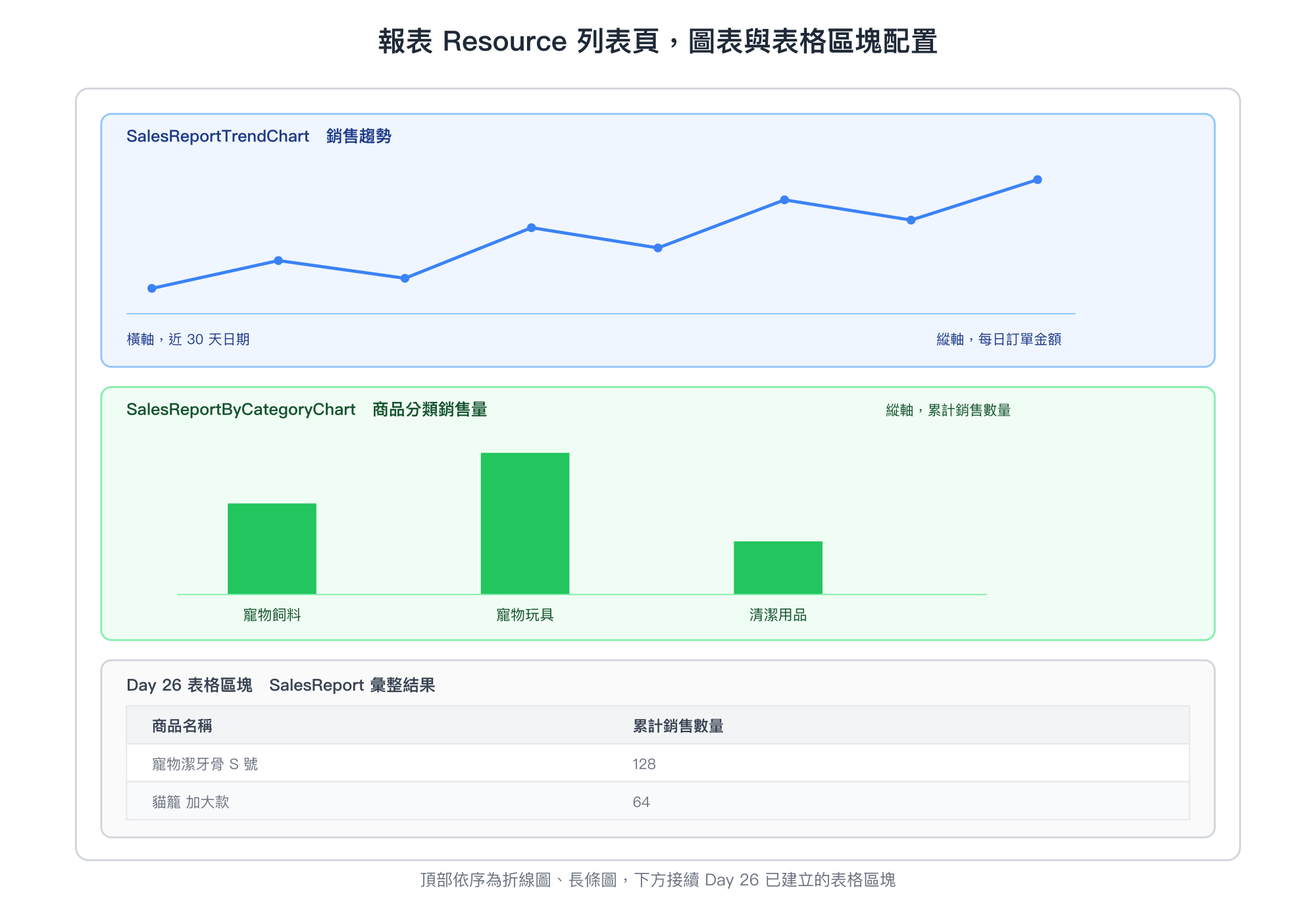Click the 寵物玩具 green bar
1316x911 pixels.
click(525, 523)
